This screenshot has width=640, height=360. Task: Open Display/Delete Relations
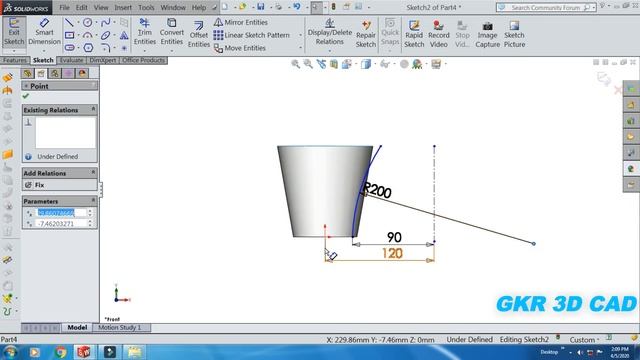click(x=329, y=32)
